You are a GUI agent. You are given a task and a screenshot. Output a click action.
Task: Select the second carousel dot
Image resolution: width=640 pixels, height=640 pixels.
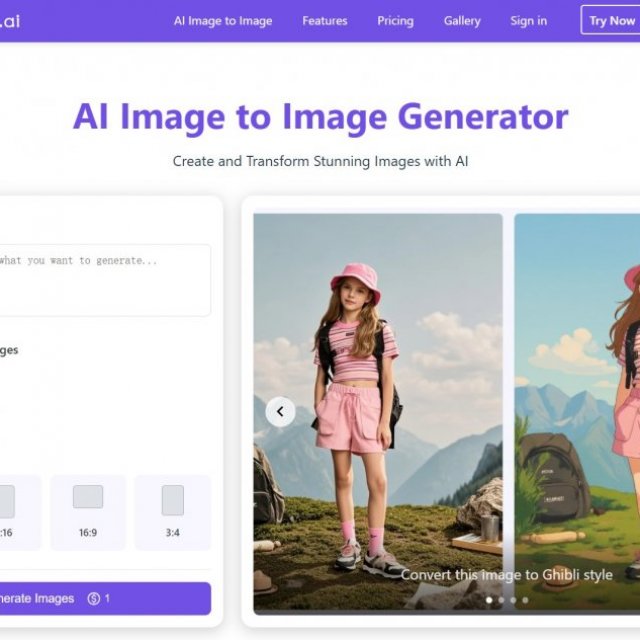[x=501, y=600]
